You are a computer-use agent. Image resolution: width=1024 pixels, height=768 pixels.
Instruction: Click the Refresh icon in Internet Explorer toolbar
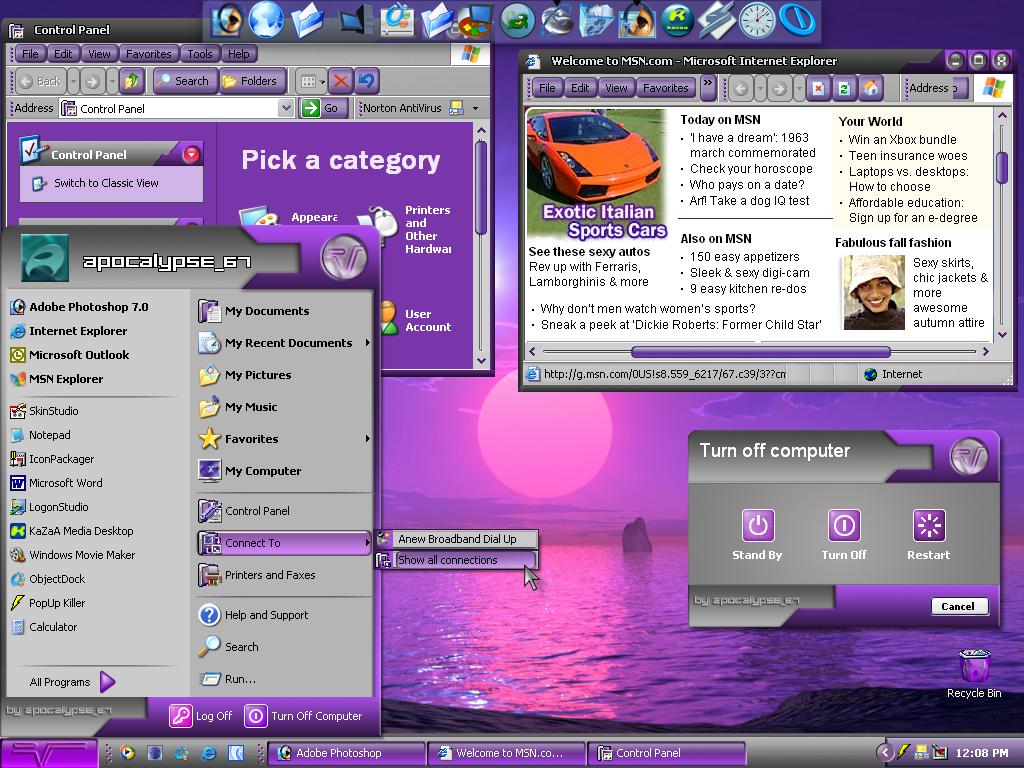(844, 88)
